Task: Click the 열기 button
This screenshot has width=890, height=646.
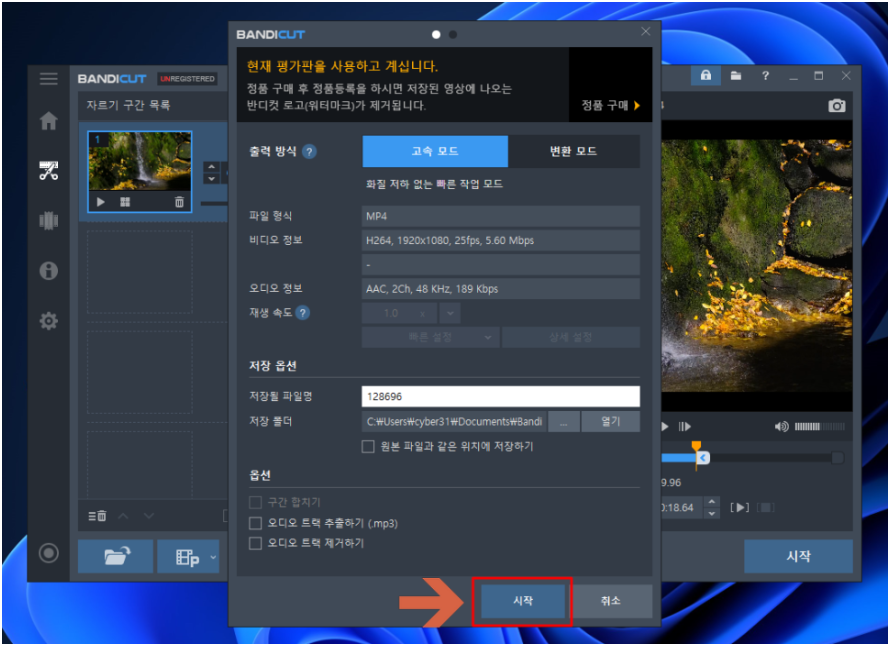Action: pos(611,422)
